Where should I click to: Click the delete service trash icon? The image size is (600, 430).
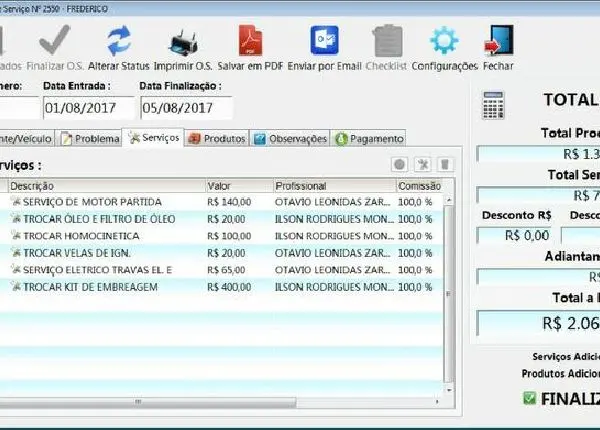pos(445,165)
